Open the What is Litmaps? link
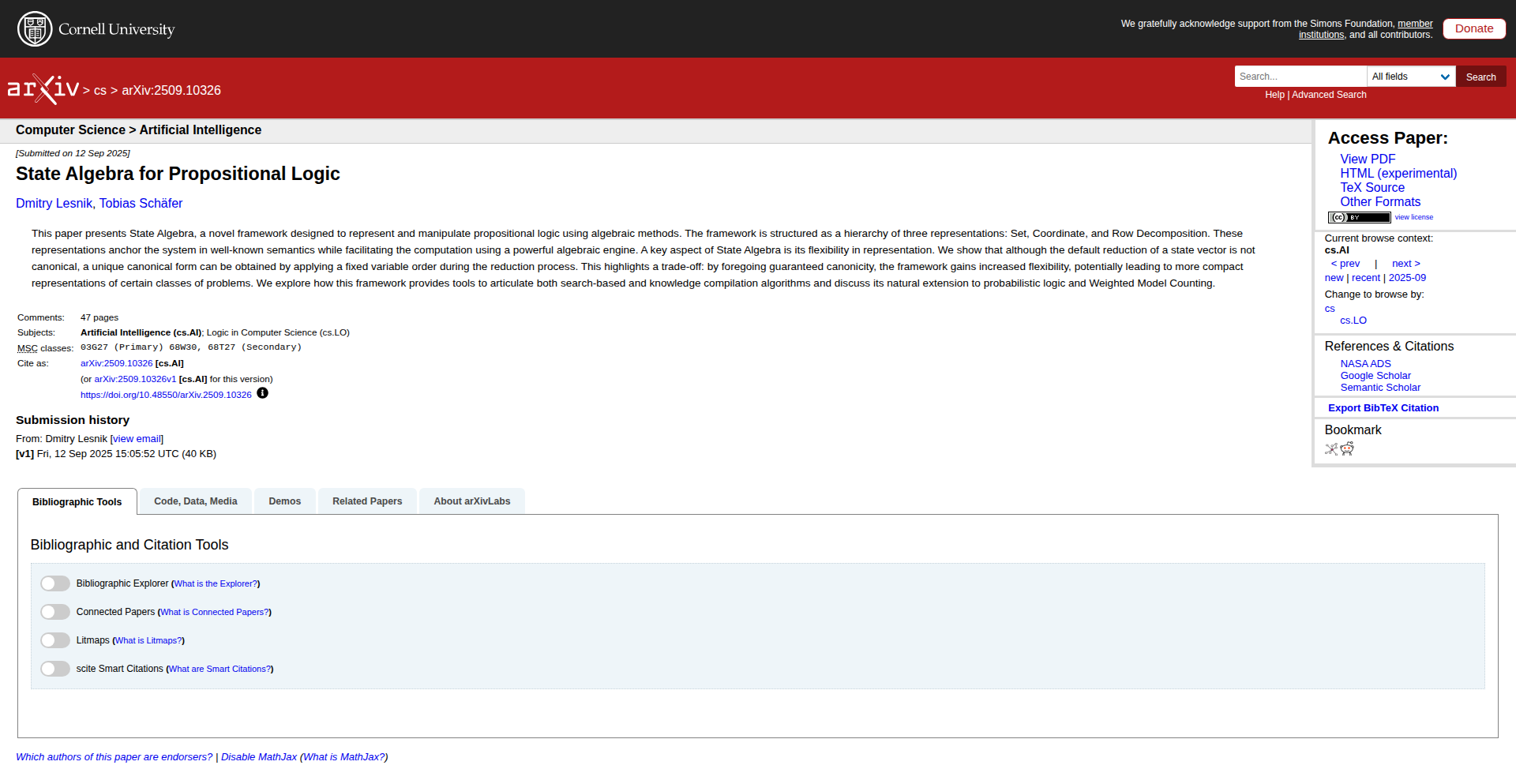The image size is (1516, 784). [148, 640]
